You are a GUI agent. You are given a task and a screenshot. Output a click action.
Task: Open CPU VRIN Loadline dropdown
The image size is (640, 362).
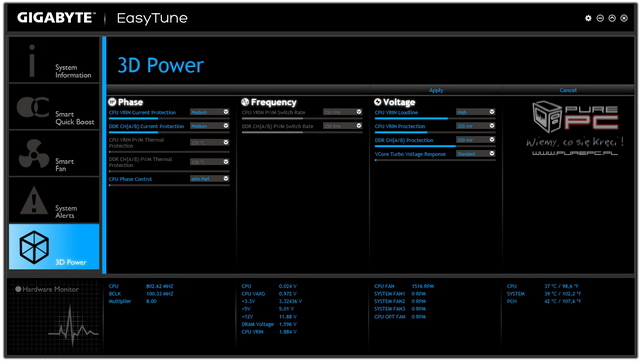click(476, 112)
